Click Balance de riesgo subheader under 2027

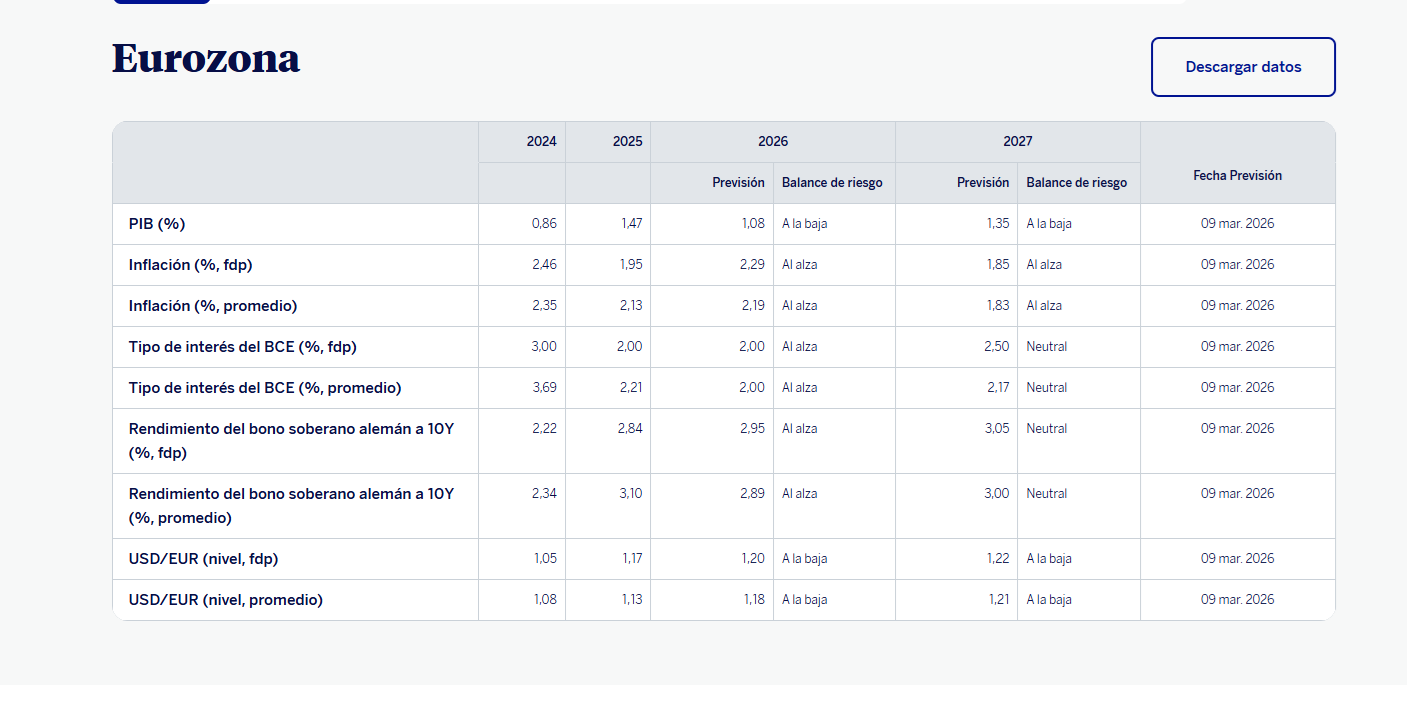pyautogui.click(x=1076, y=183)
